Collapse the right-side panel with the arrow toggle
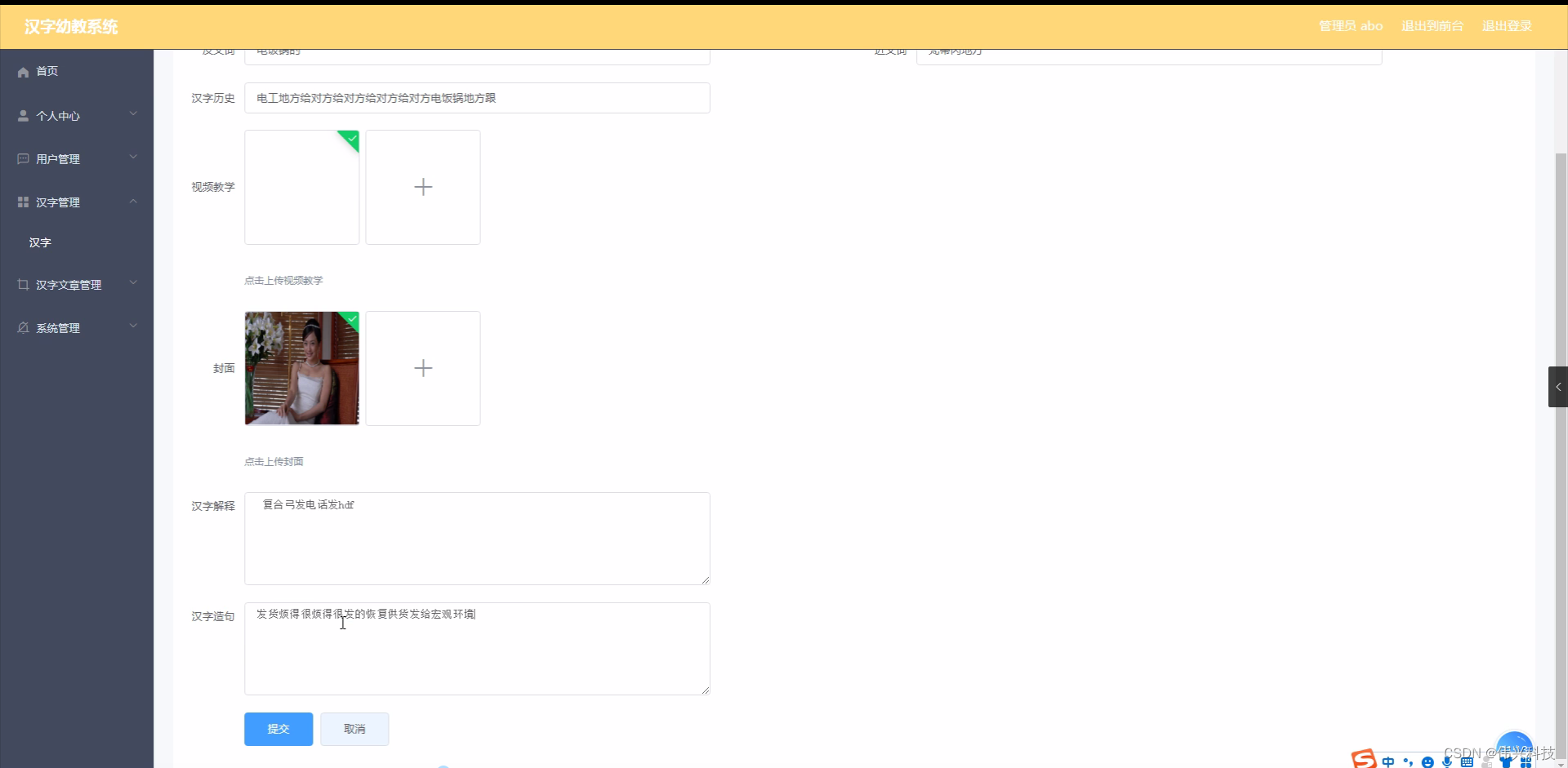This screenshot has height=768, width=1568. [1558, 386]
